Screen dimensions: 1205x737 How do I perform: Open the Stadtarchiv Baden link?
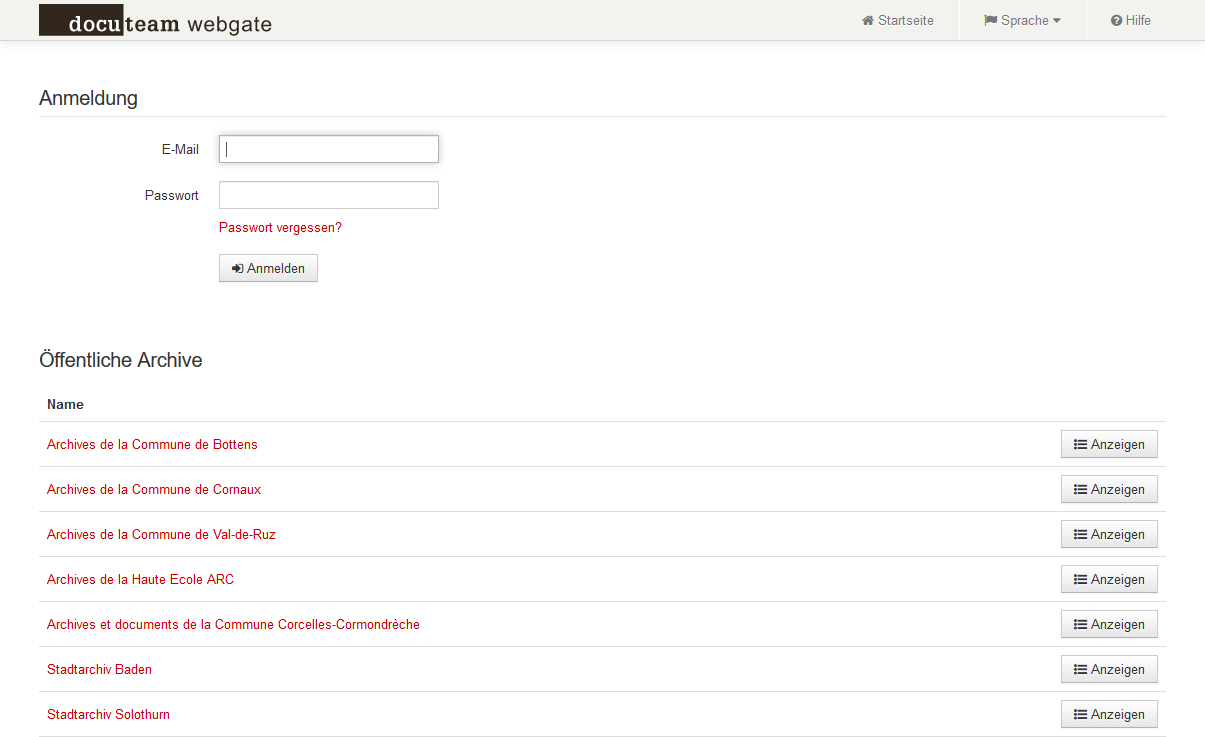point(99,669)
